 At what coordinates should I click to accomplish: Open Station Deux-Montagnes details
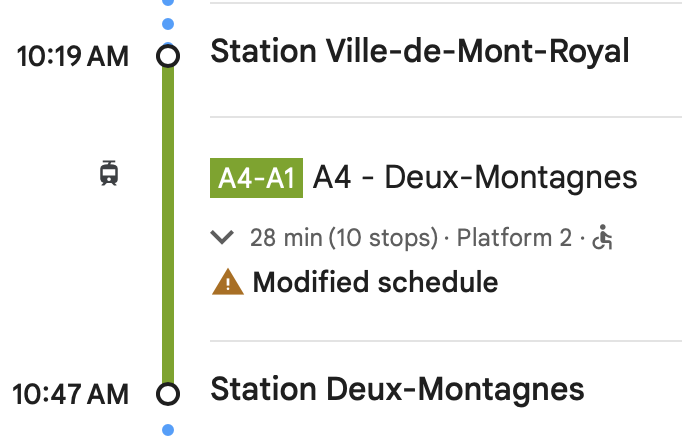pos(397,389)
